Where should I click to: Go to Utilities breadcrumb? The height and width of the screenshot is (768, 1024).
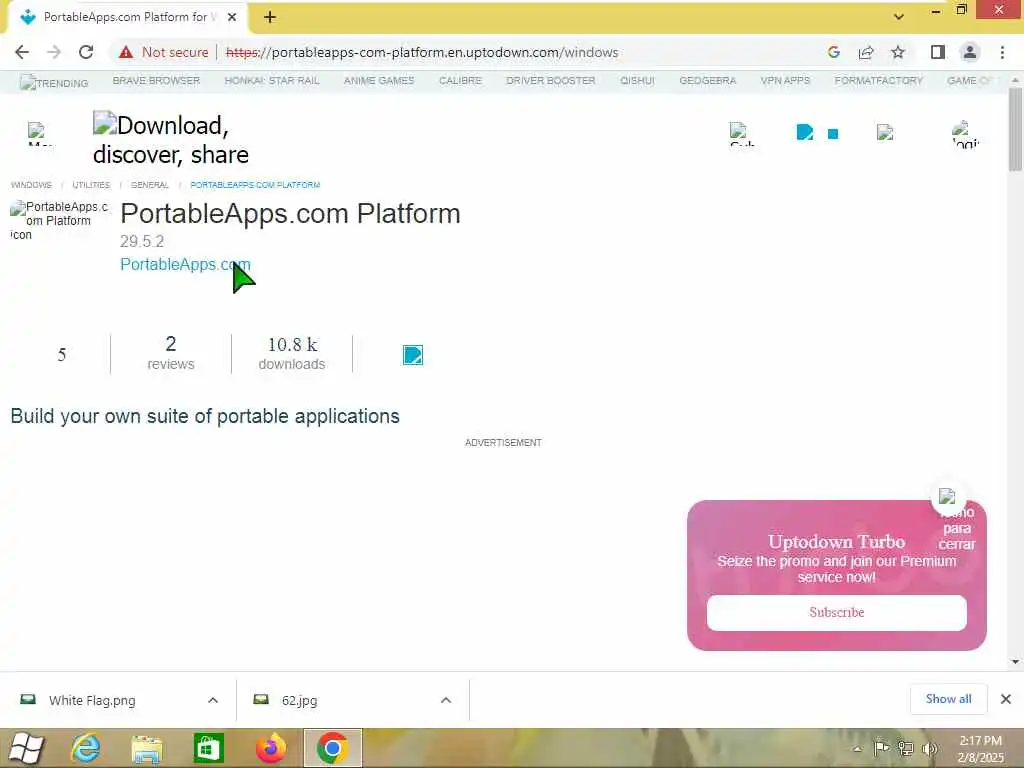[91, 185]
